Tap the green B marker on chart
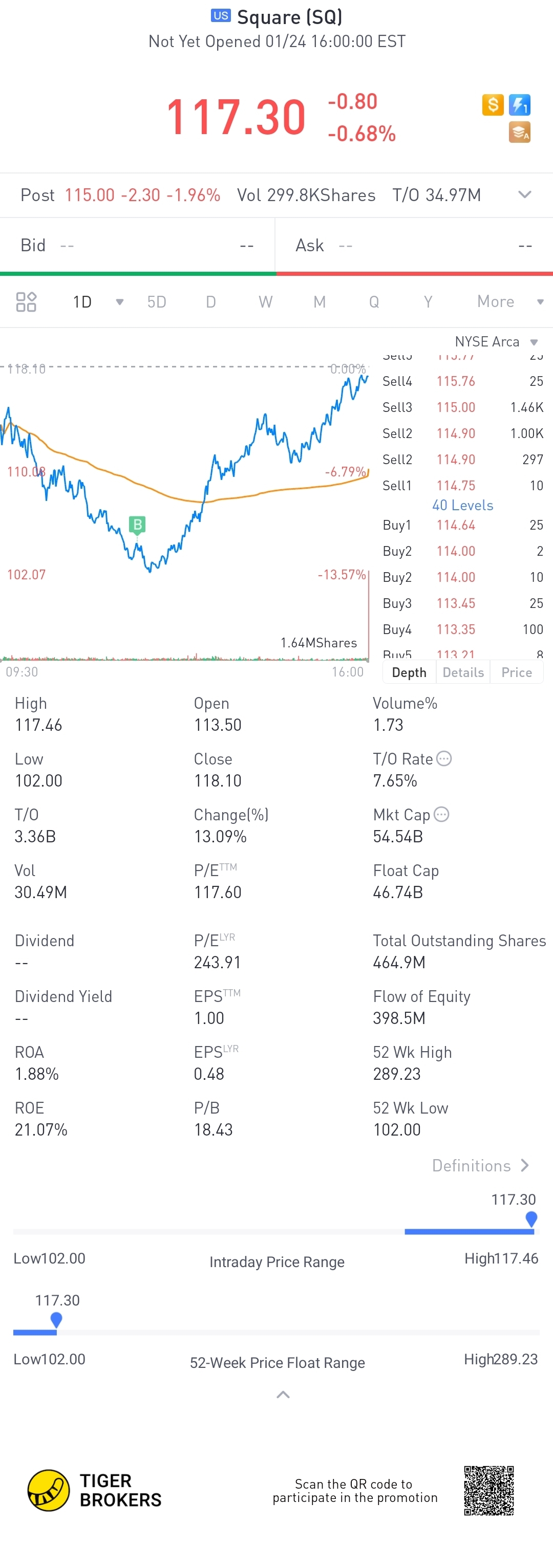The width and height of the screenshot is (553, 1568). 137,524
